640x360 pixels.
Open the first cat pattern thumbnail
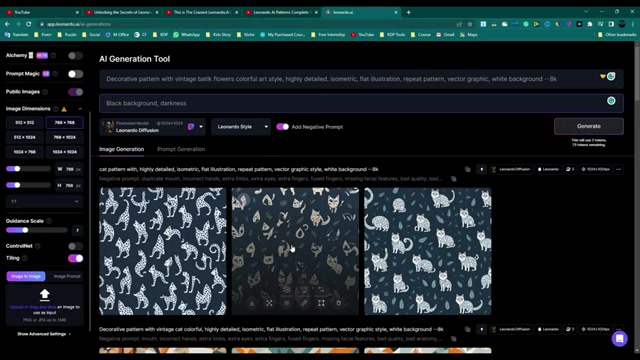tap(163, 251)
